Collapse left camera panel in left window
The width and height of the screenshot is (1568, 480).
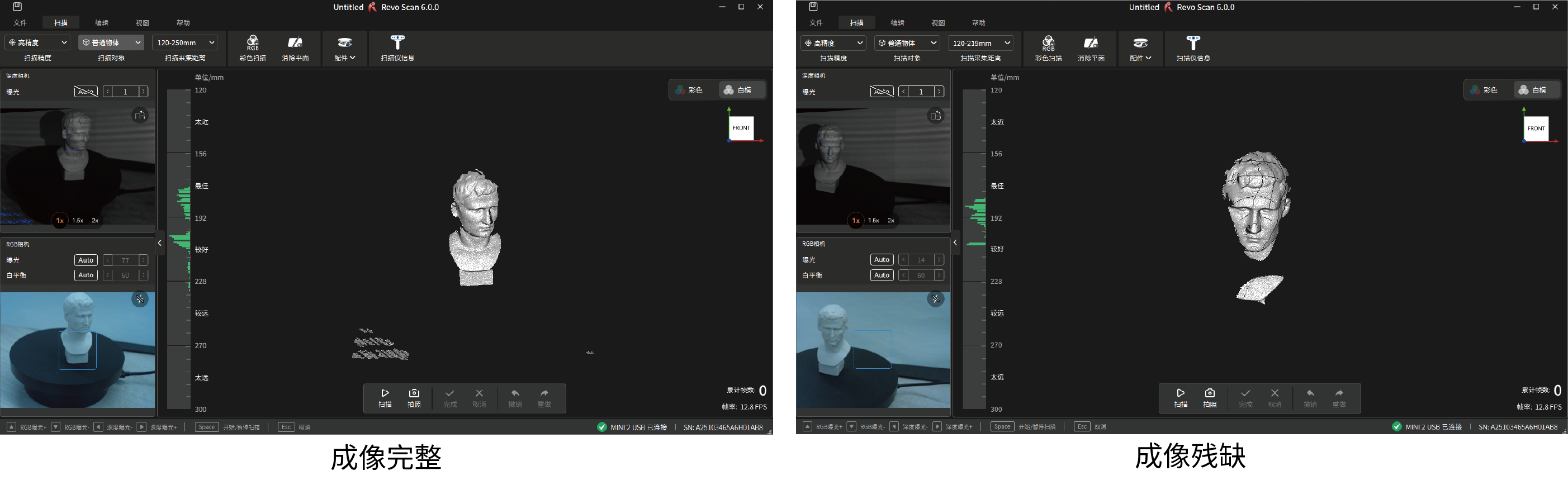point(159,243)
